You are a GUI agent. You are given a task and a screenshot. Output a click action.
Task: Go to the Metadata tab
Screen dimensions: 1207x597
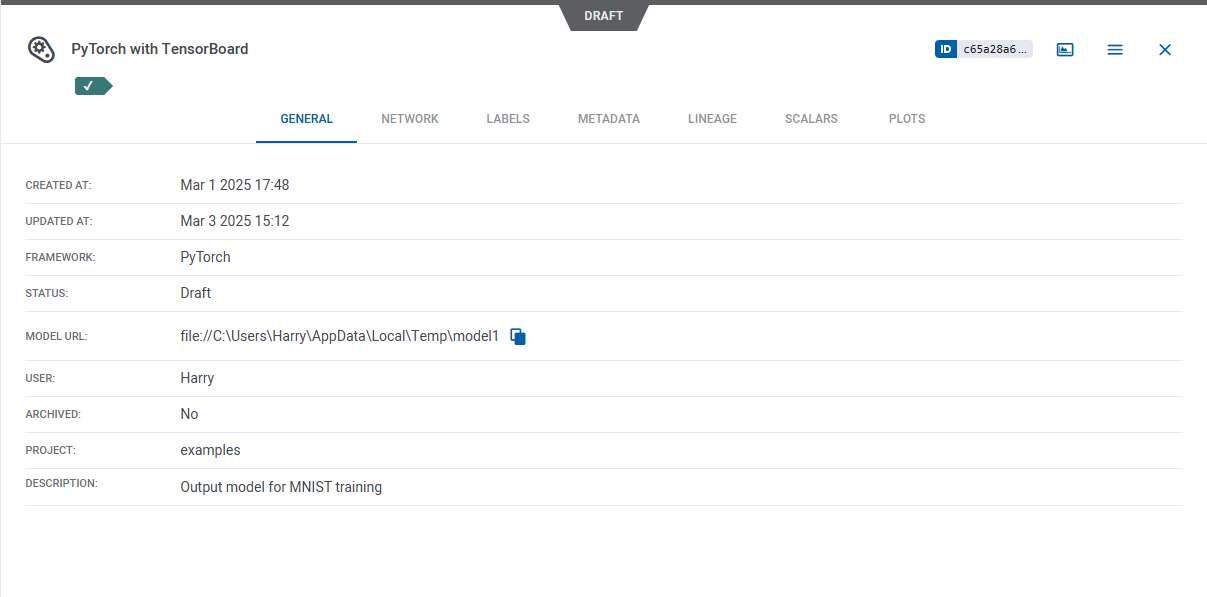coord(608,119)
